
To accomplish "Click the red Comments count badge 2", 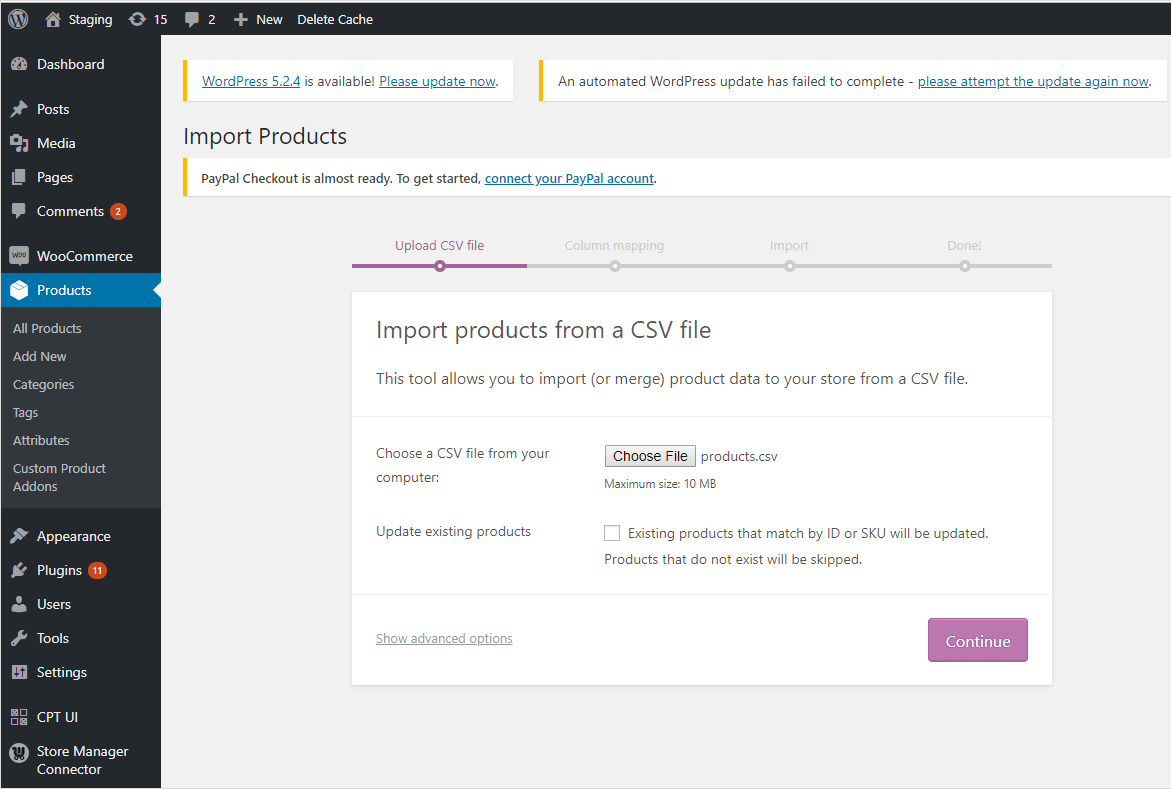I will [x=118, y=211].
